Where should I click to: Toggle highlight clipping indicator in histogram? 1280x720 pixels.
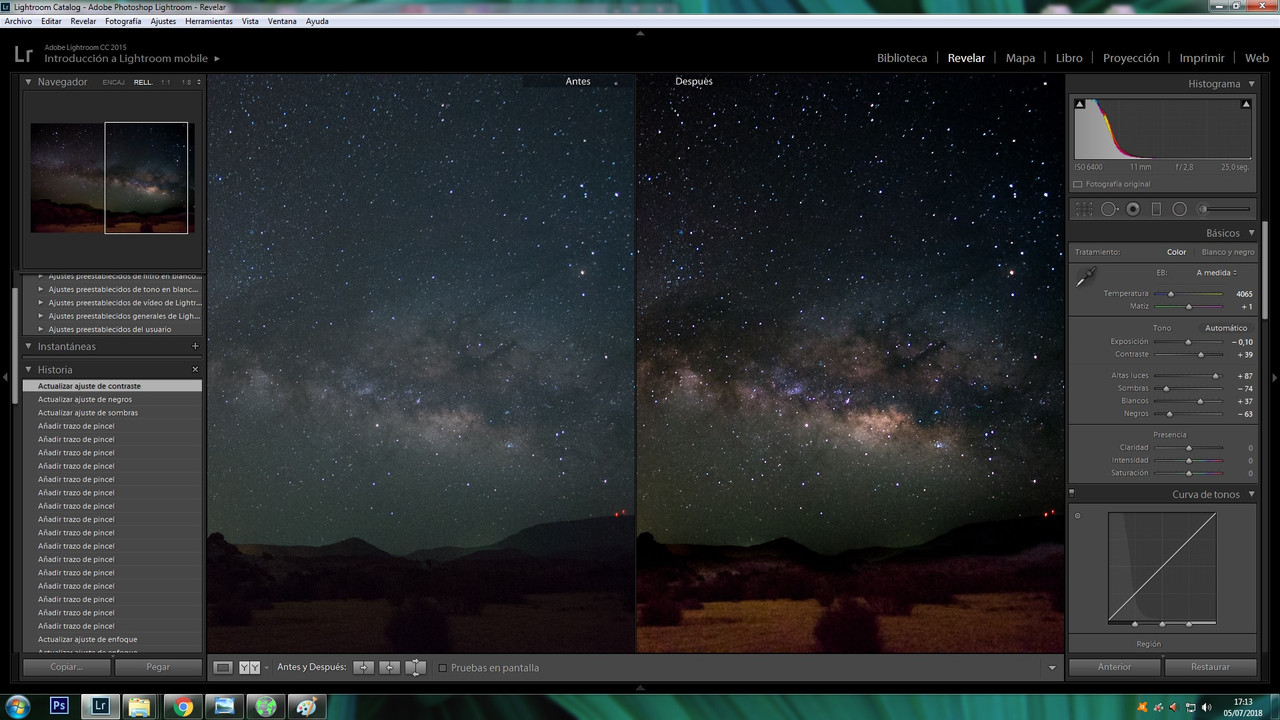click(1246, 103)
